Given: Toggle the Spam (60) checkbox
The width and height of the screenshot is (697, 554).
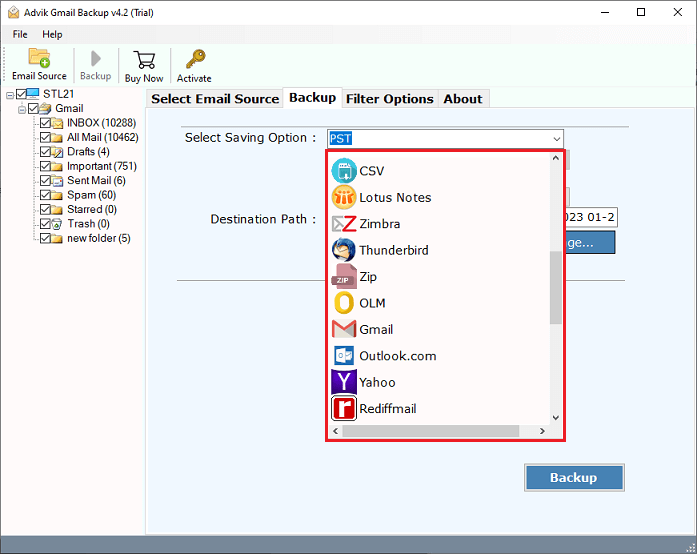Looking at the screenshot, I should pos(45,195).
